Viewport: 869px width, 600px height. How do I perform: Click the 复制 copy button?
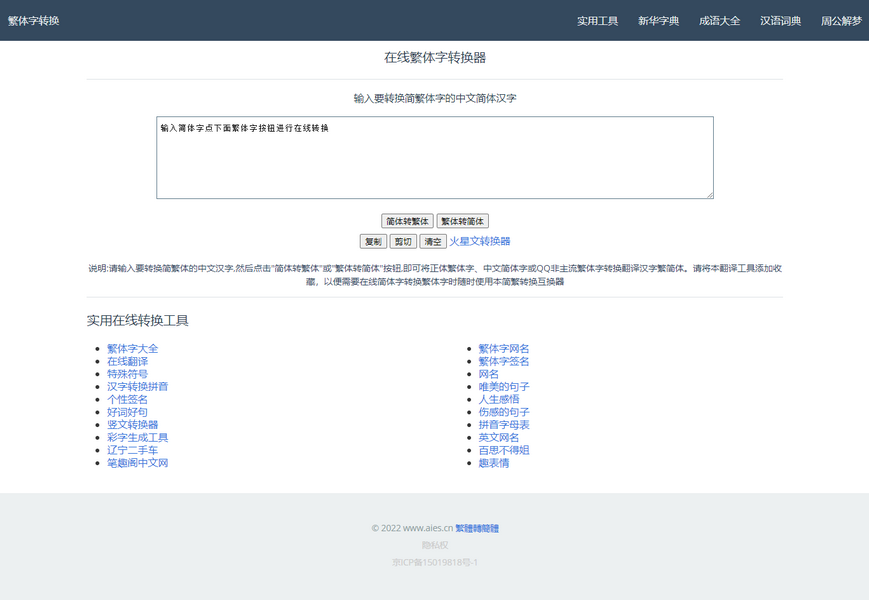373,241
